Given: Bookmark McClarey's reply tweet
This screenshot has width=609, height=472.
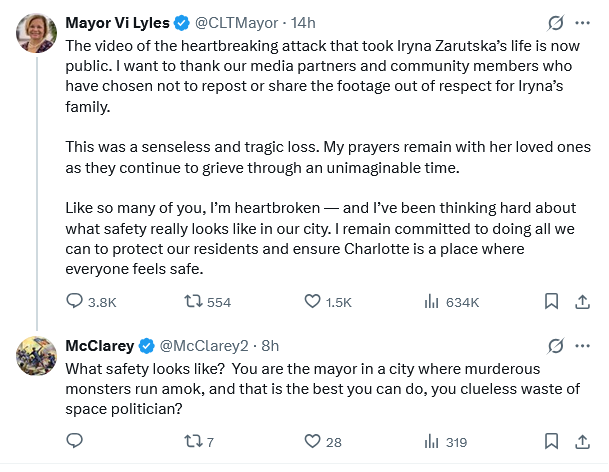Looking at the screenshot, I should [551, 441].
